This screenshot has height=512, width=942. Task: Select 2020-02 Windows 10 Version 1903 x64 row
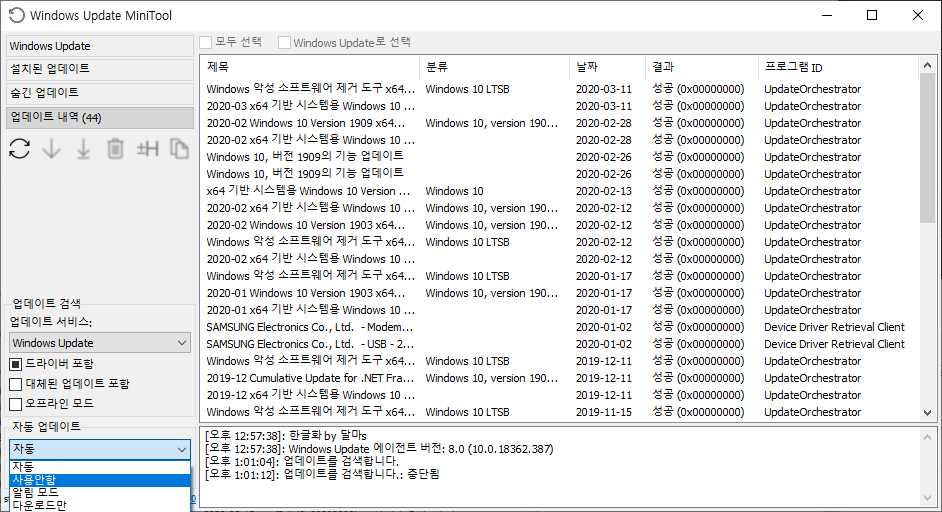coord(559,225)
